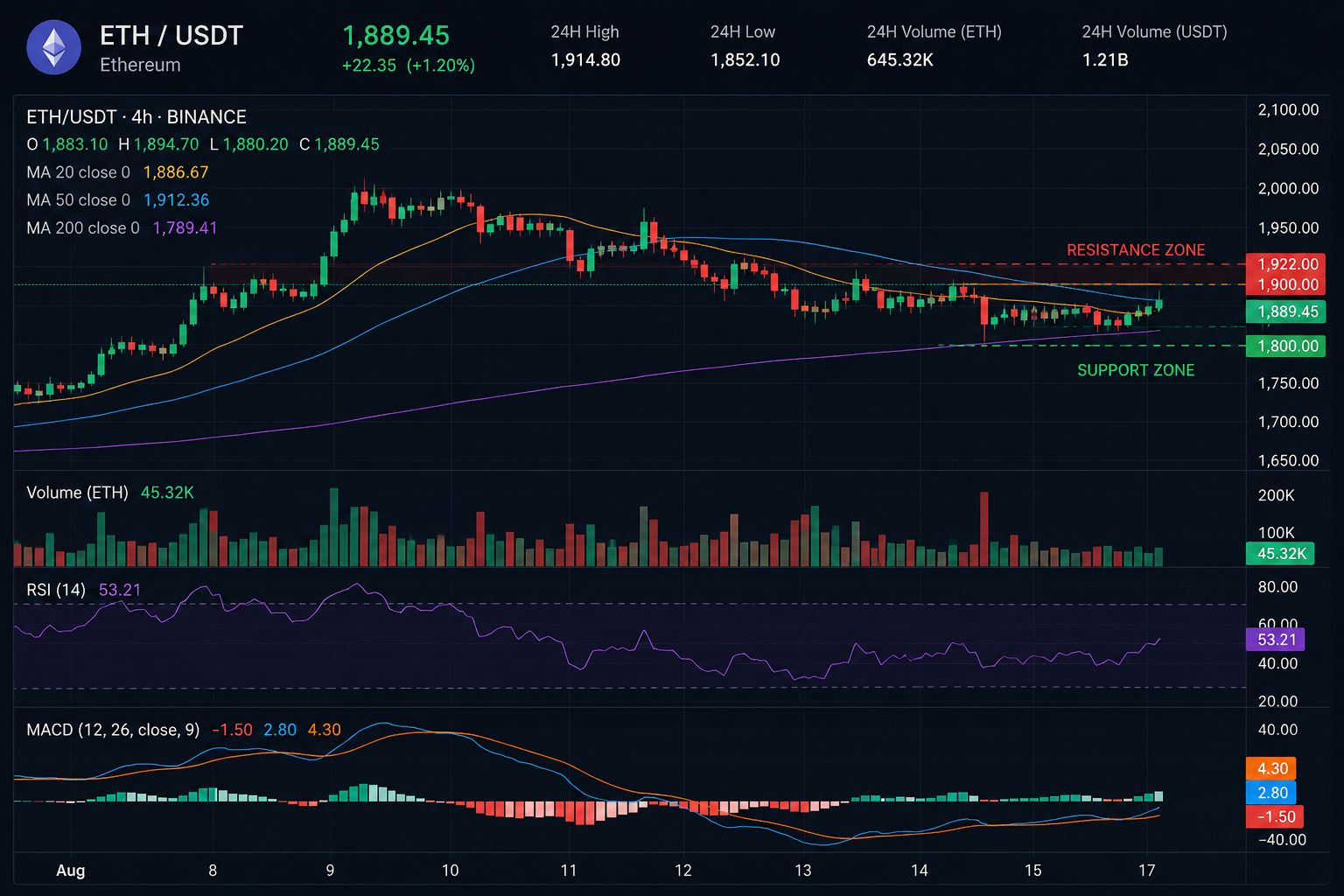Click the 1,950.00 price axis label
The height and width of the screenshot is (896, 1344).
click(1288, 228)
